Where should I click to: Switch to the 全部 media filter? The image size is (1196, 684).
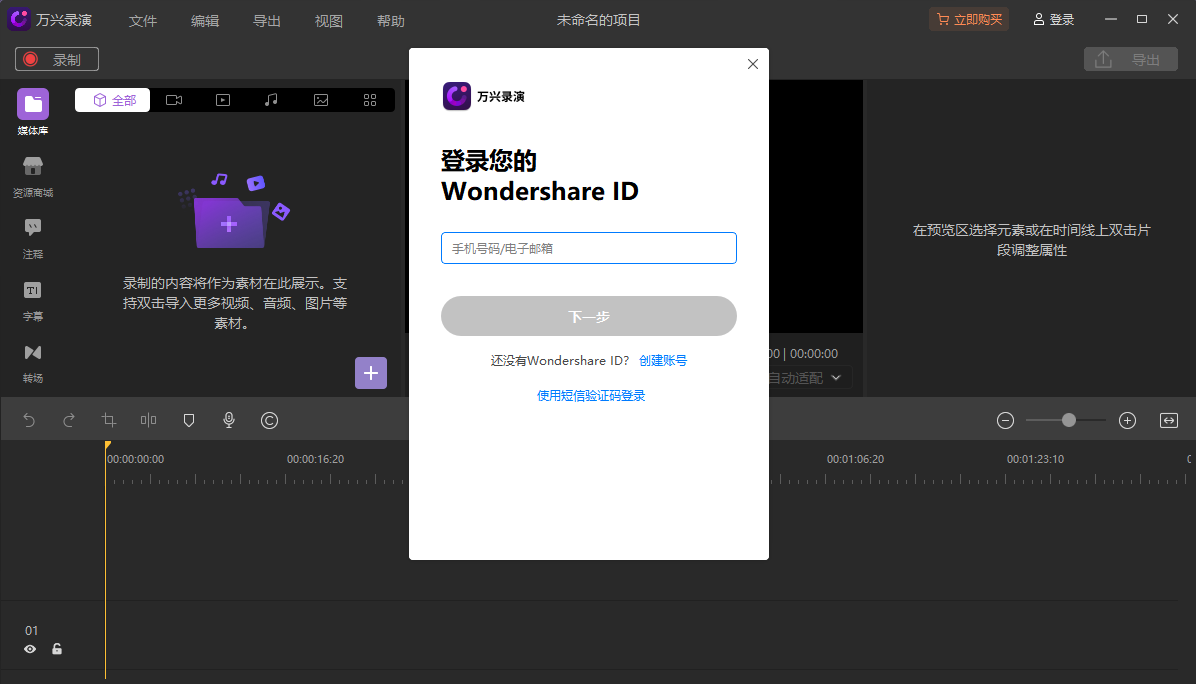click(x=112, y=99)
